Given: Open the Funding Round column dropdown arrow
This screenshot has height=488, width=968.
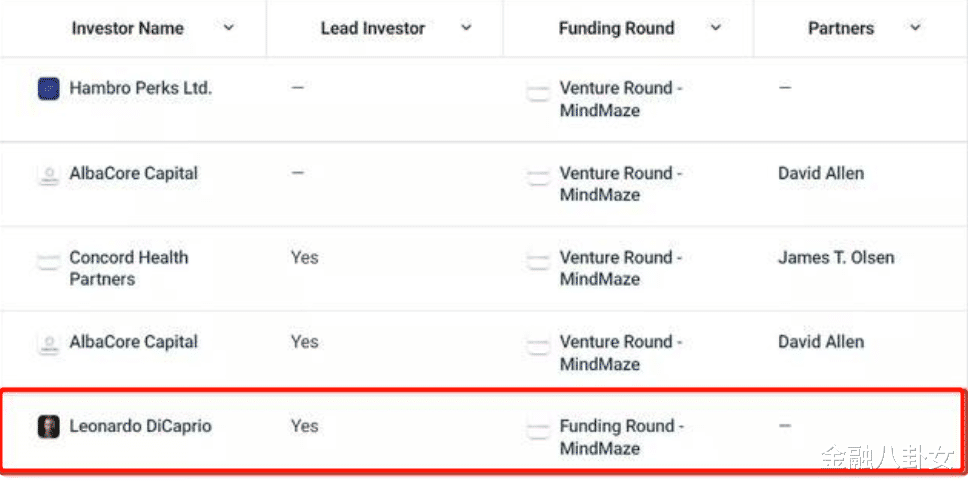Looking at the screenshot, I should (x=716, y=28).
